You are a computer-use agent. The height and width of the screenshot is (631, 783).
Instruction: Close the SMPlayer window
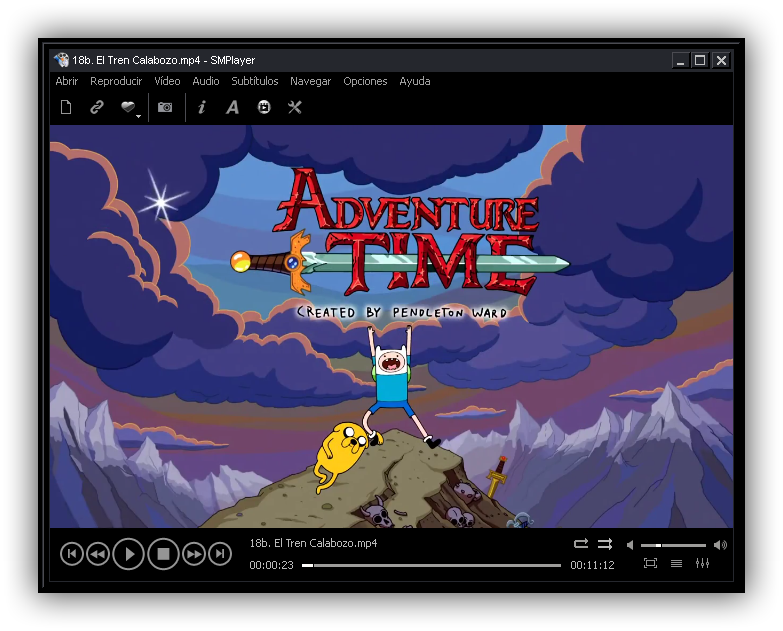tap(721, 60)
